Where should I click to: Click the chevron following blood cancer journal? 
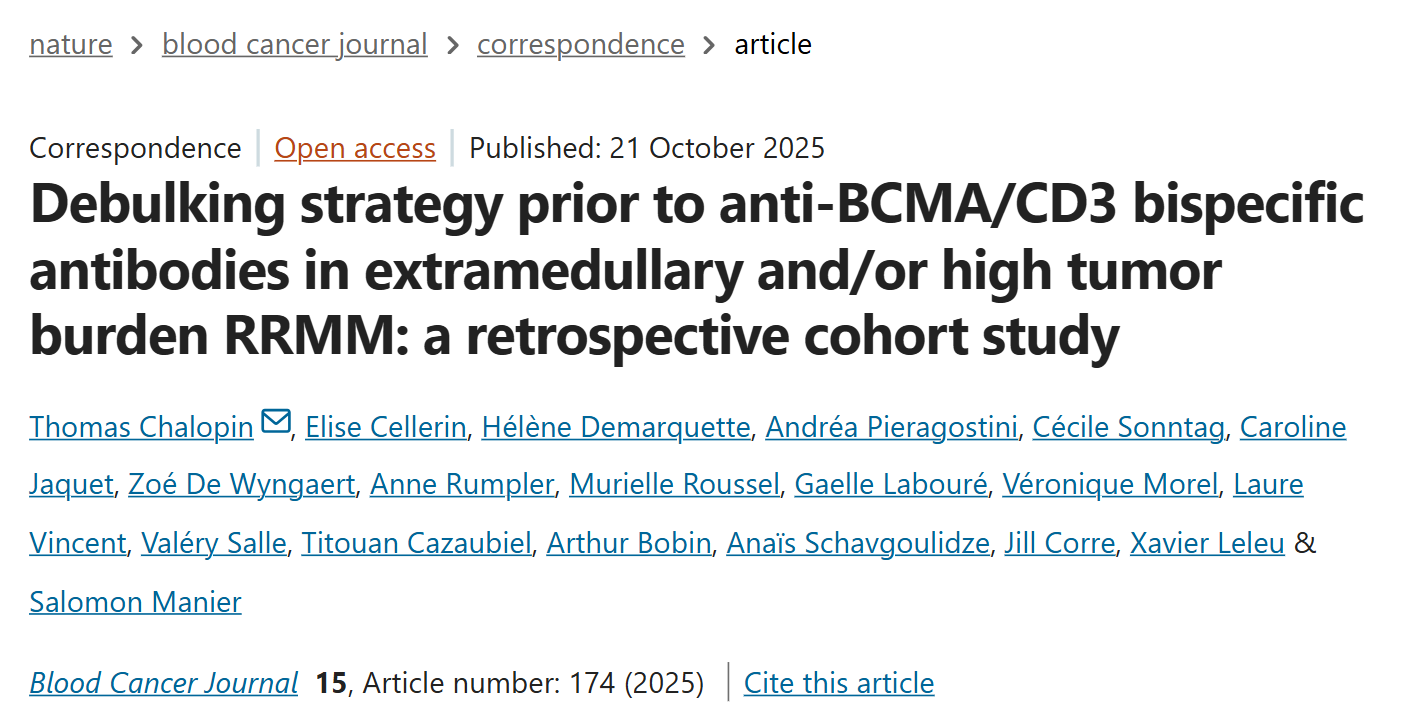point(452,44)
